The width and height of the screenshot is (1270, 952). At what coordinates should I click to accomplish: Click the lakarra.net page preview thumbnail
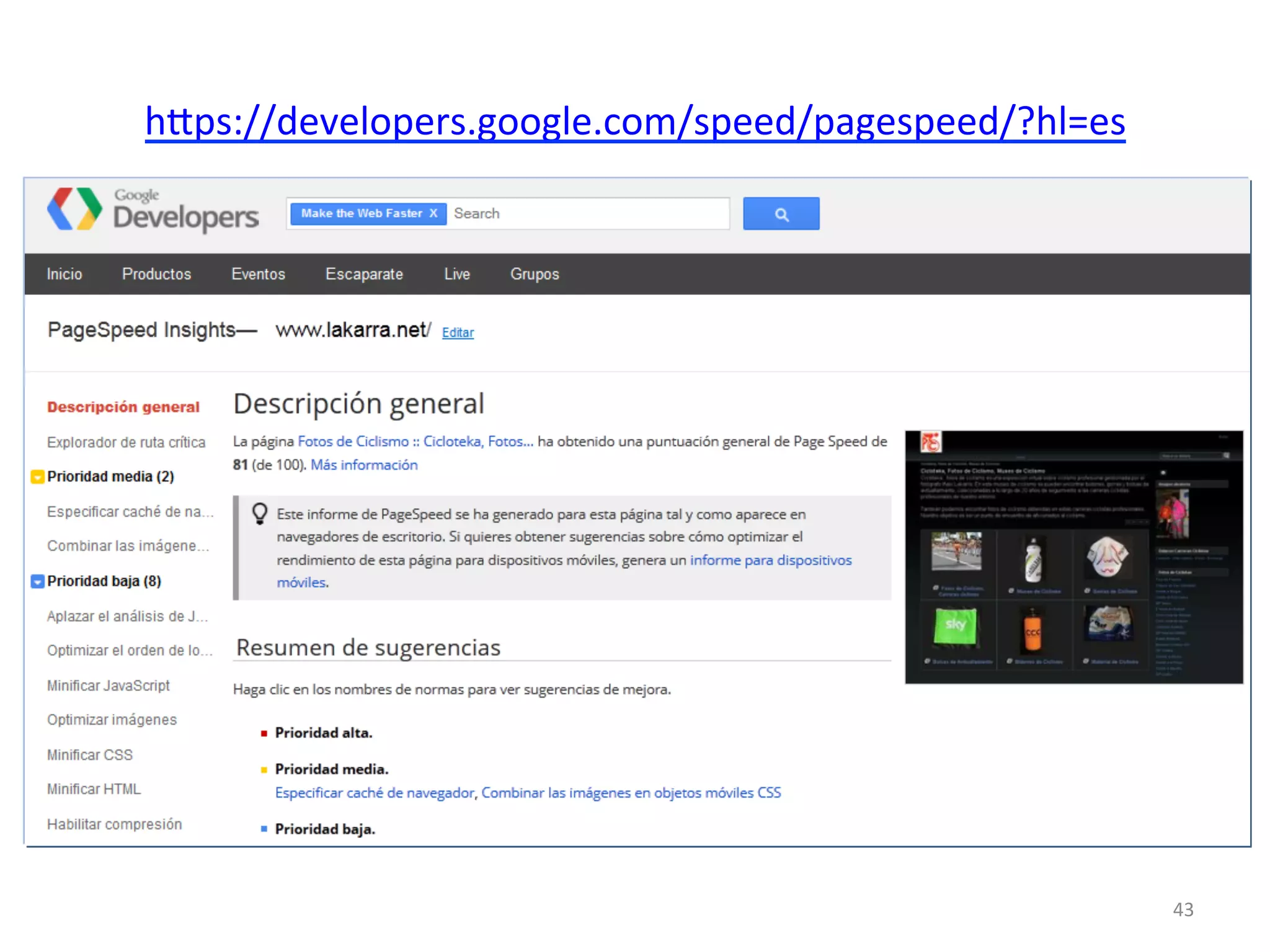(1074, 557)
